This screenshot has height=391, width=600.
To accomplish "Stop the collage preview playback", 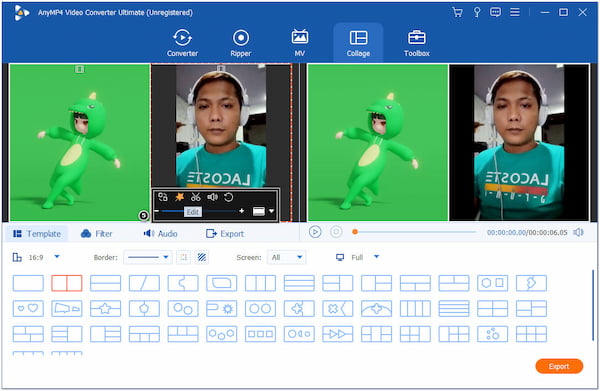I will coord(336,232).
